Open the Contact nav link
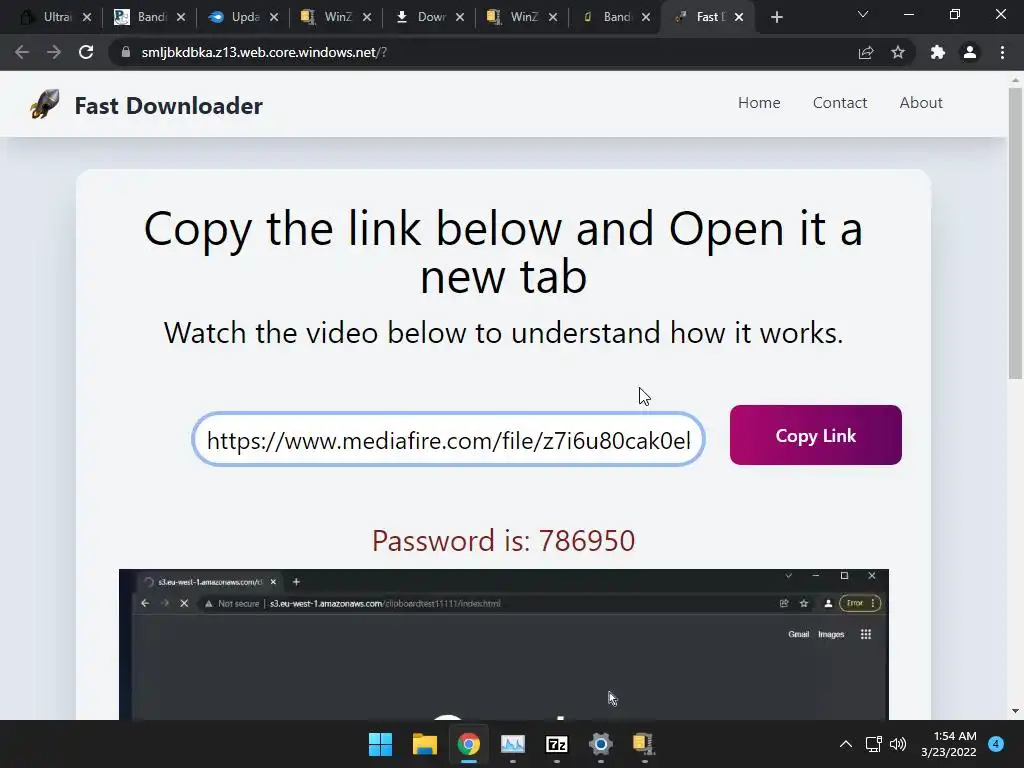The height and width of the screenshot is (768, 1024). (x=840, y=103)
